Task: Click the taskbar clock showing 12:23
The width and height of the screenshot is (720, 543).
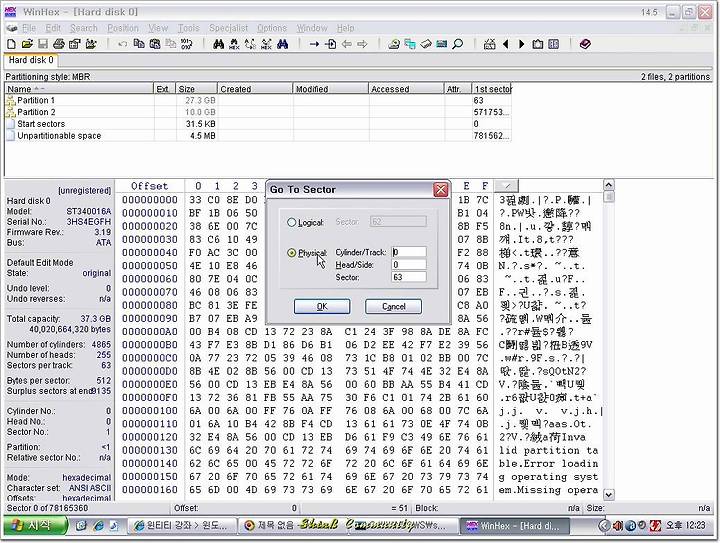Action: coord(686,526)
